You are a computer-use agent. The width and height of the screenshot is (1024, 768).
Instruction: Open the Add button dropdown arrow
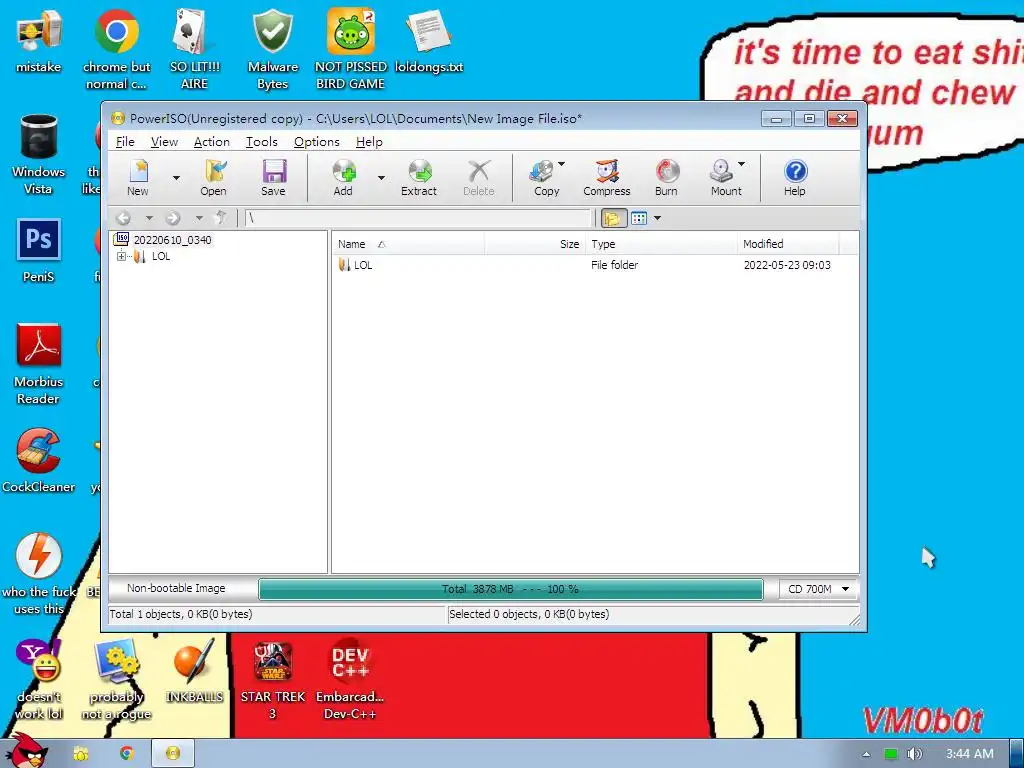pos(381,178)
